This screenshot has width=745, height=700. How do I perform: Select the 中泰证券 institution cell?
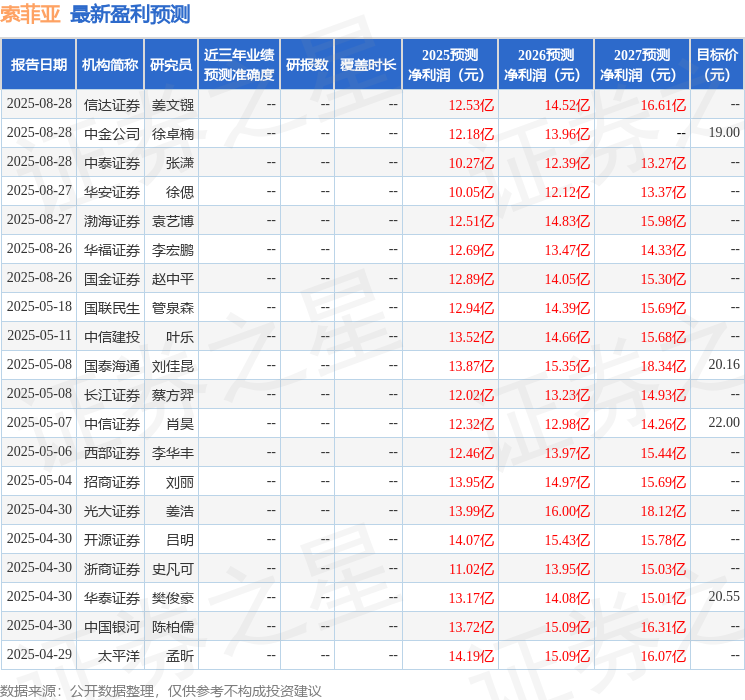[112, 163]
